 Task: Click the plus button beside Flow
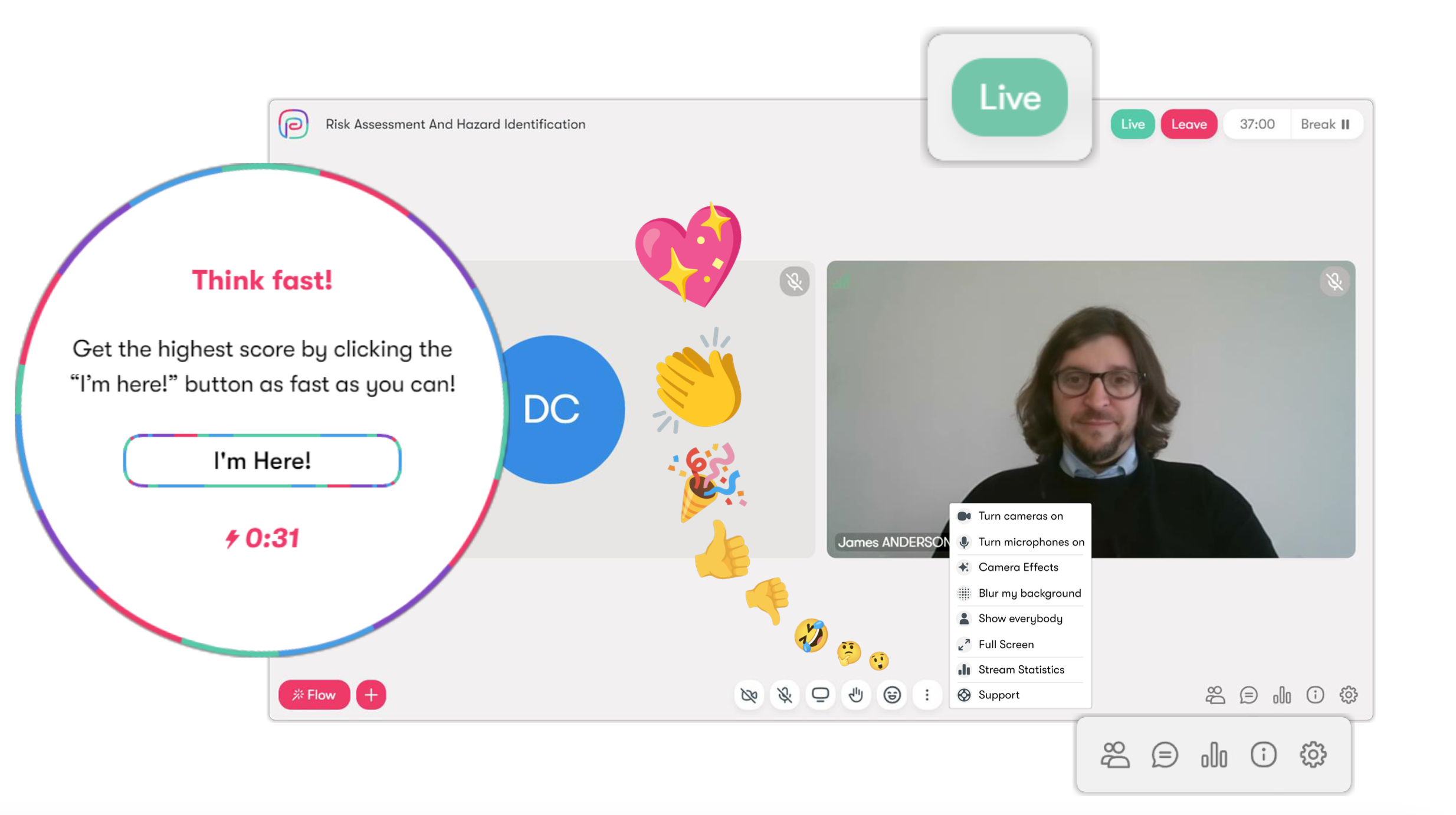tap(371, 695)
